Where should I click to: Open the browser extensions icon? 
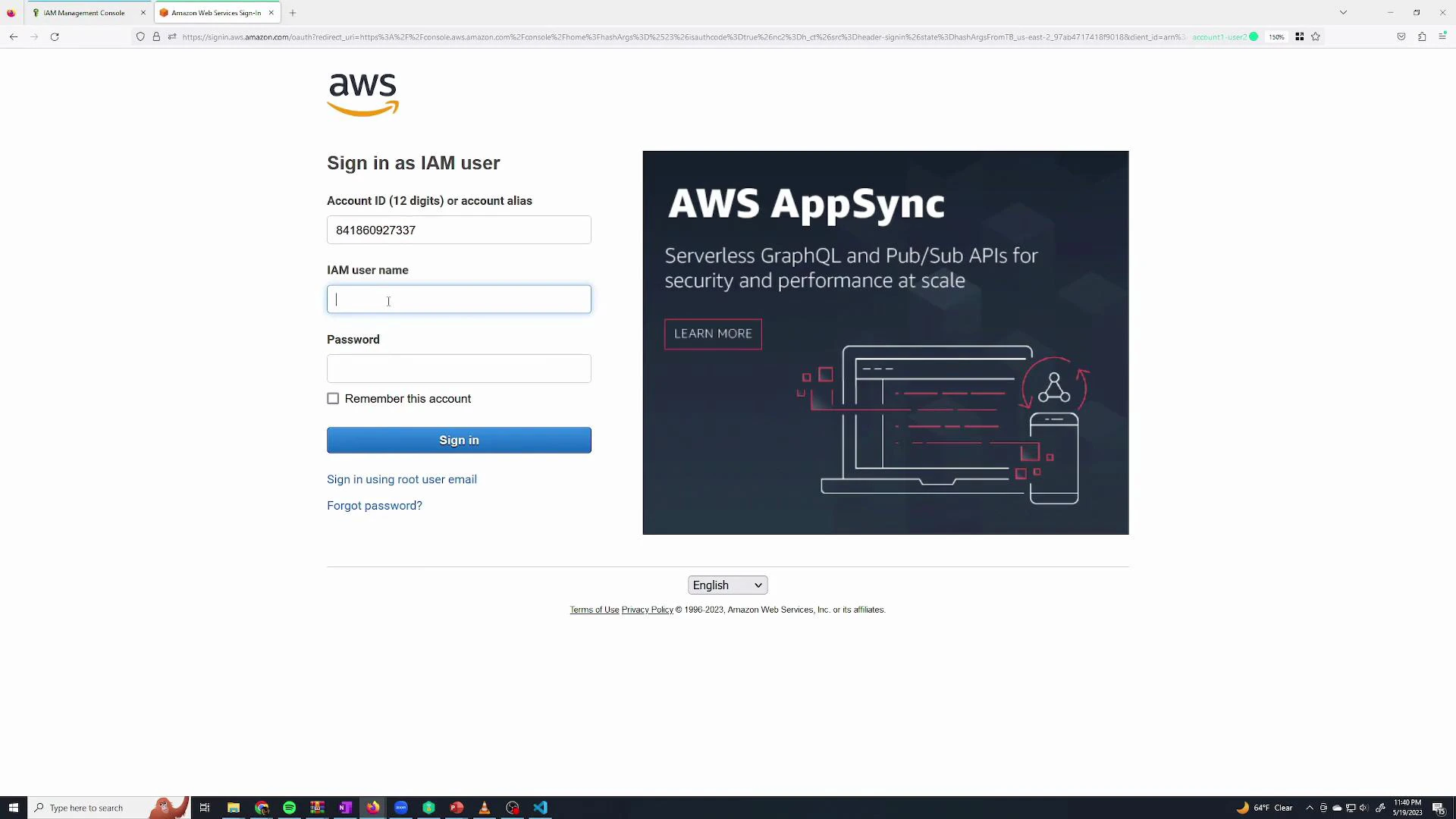pos(1423,36)
